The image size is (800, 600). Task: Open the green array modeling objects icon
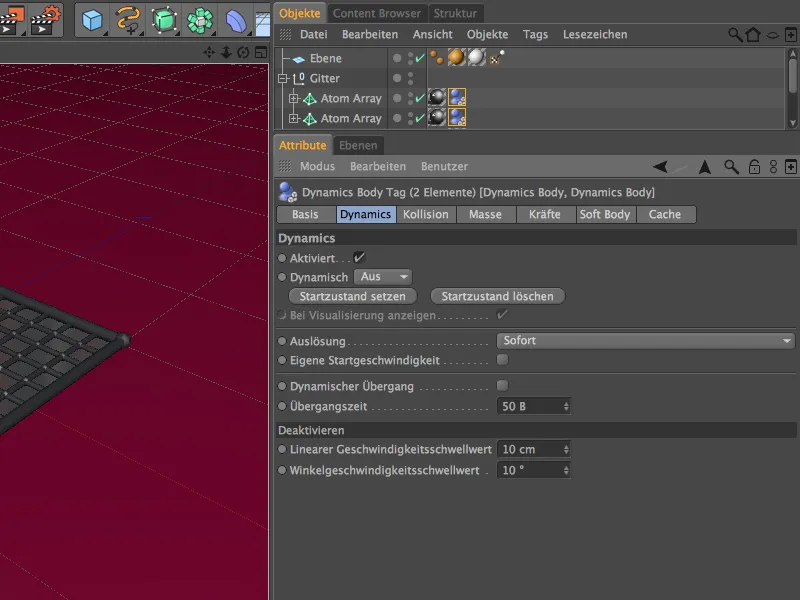(200, 20)
